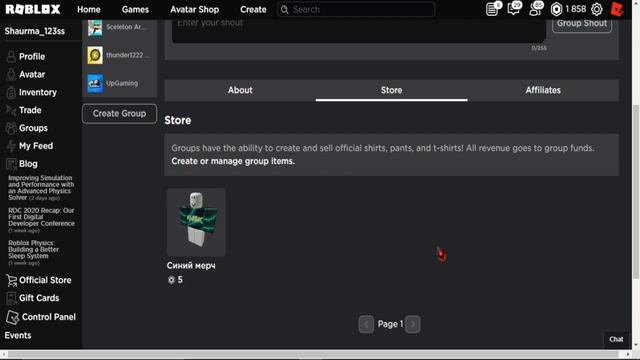The image size is (640, 360).
Task: Follow the Create or manage group items link
Action: (233, 161)
